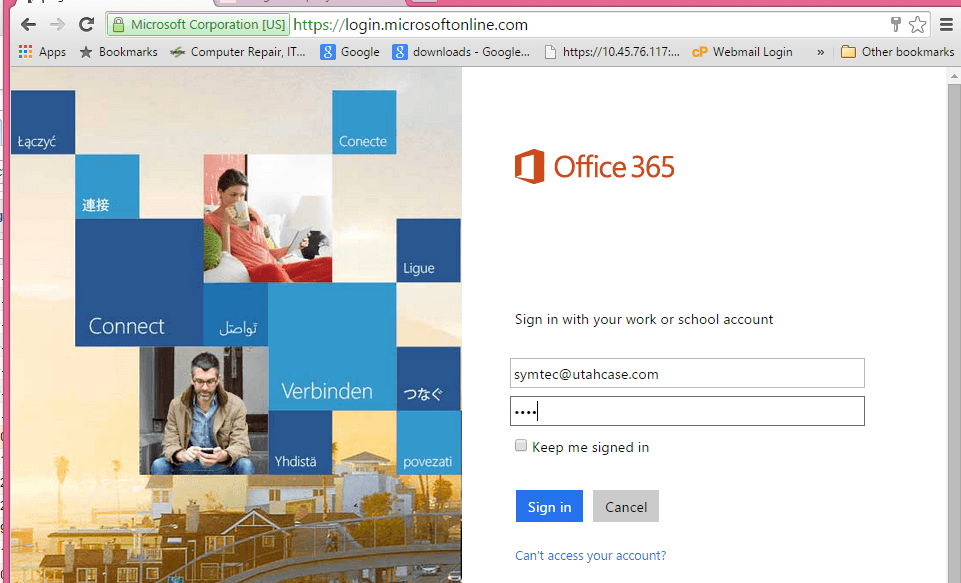The width and height of the screenshot is (961, 583).
Task: Click the Microsoft Corporation [US] certificate label
Action: [208, 25]
